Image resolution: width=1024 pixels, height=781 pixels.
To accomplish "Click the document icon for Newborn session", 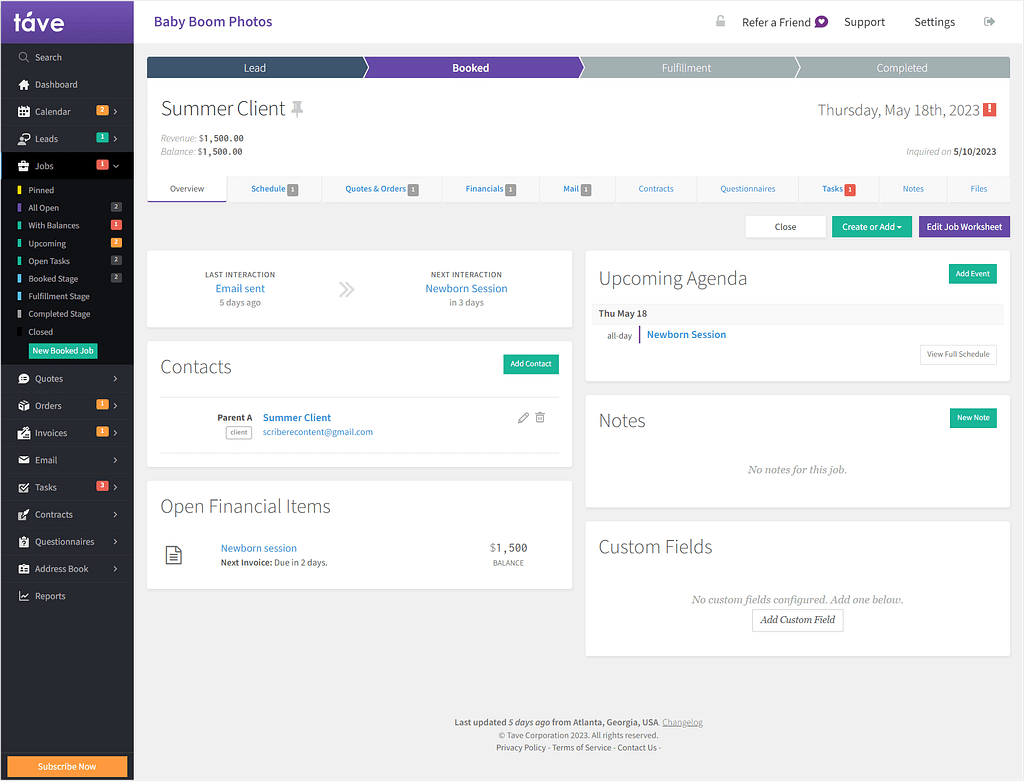I will (x=174, y=555).
